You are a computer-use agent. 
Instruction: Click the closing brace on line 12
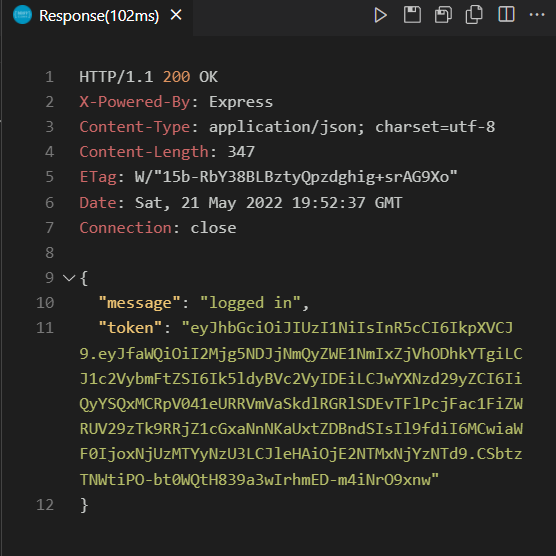(x=84, y=505)
